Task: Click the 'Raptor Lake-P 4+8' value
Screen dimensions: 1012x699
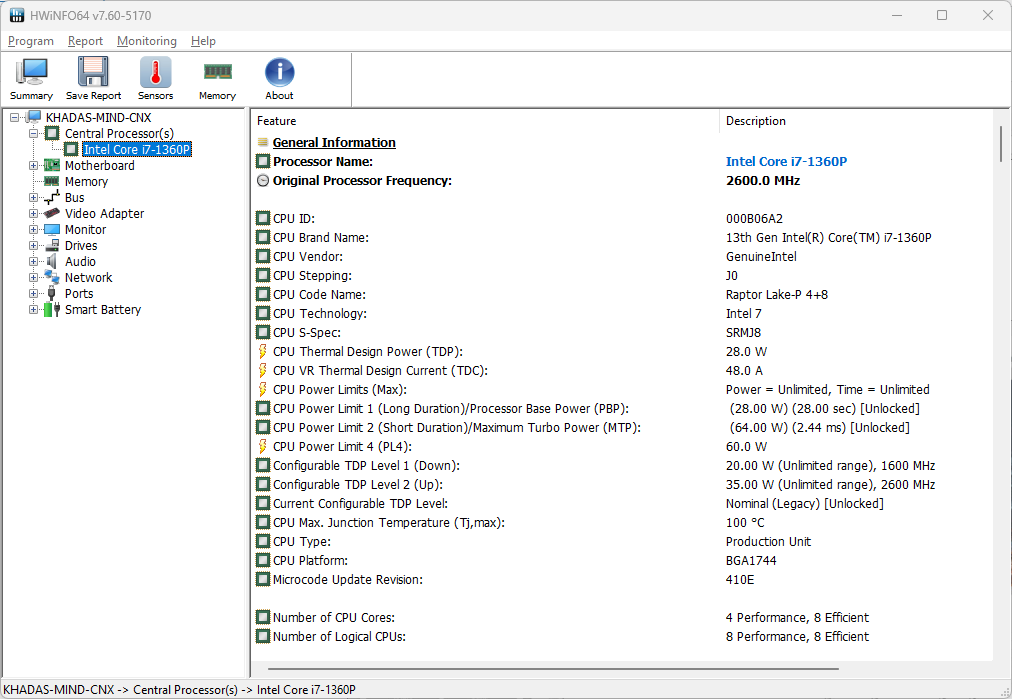Action: 776,295
